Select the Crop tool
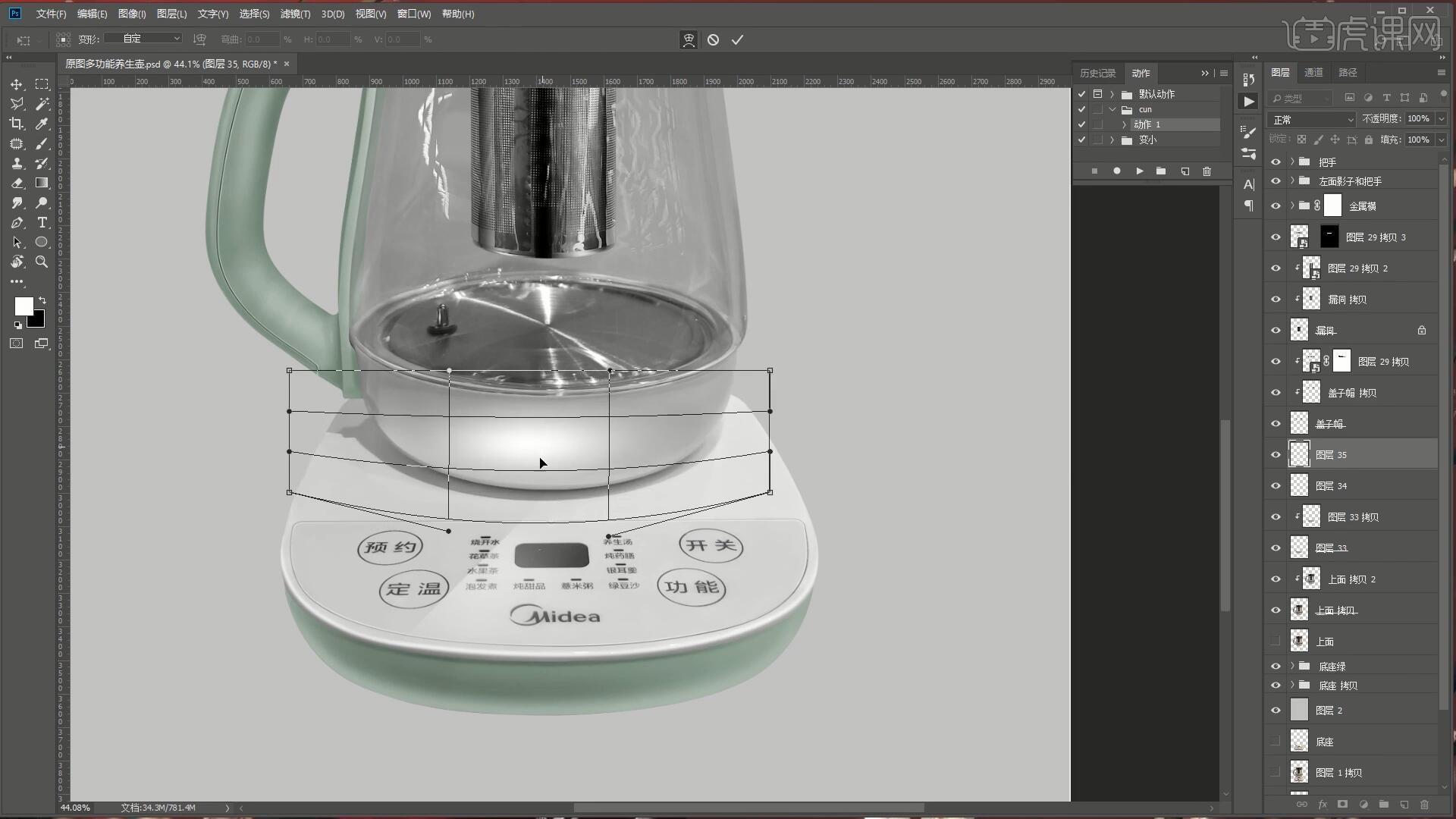Image resolution: width=1456 pixels, height=819 pixels. pyautogui.click(x=17, y=124)
